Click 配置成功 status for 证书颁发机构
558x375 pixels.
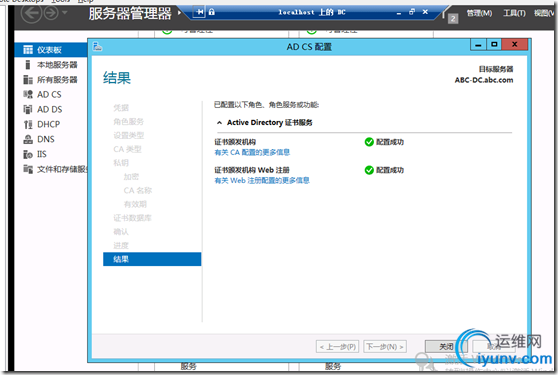tap(390, 142)
